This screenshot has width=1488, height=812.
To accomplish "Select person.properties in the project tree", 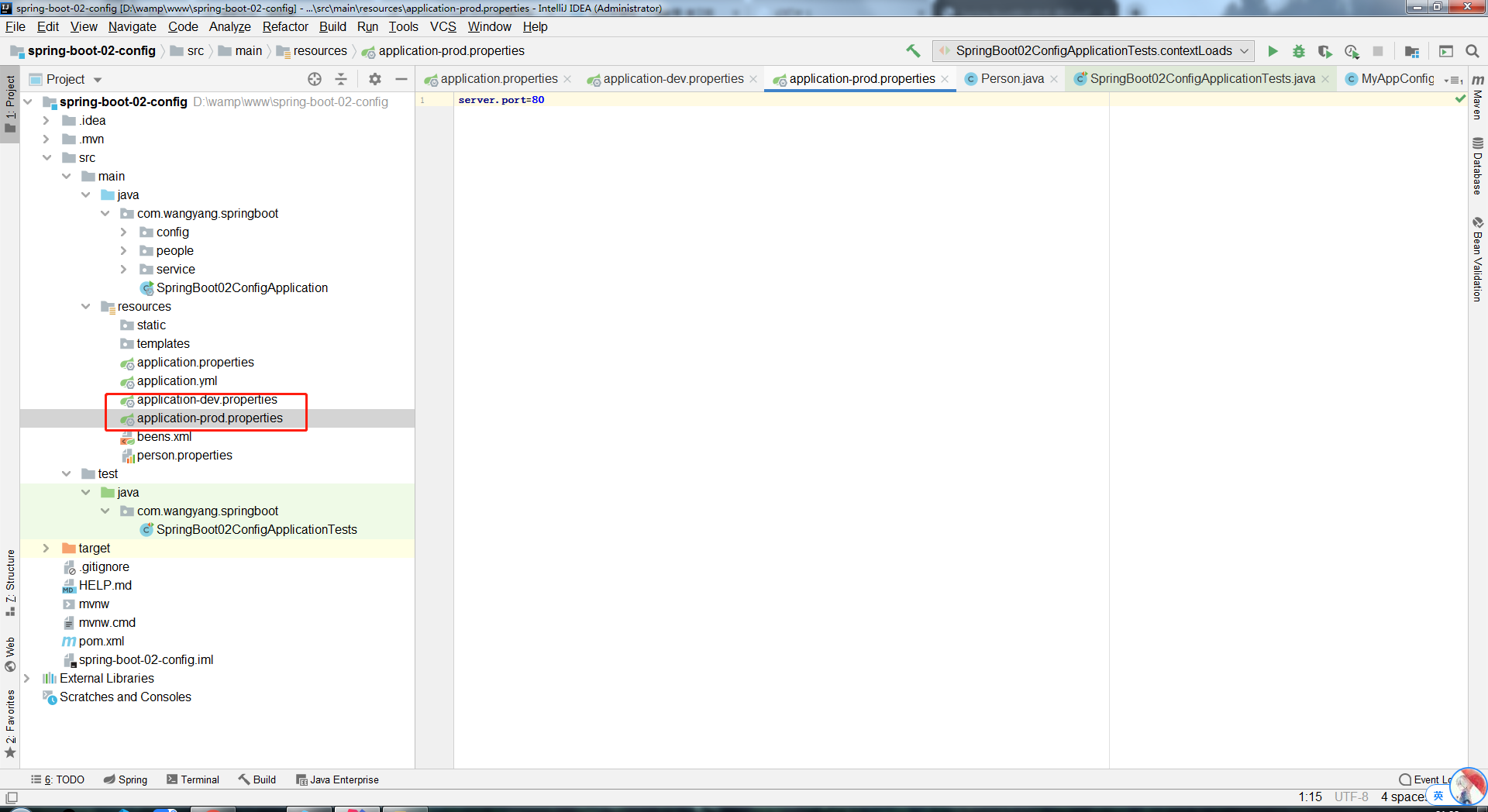I will 184,456.
